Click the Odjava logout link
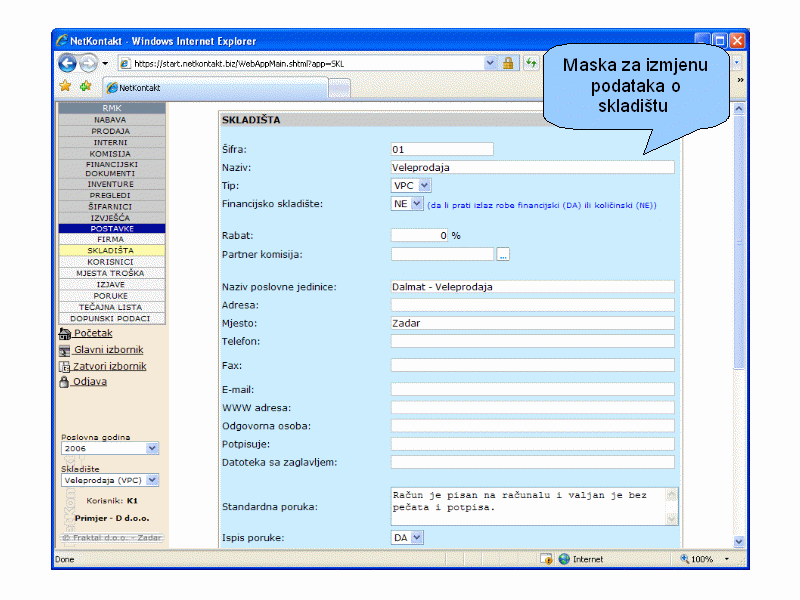The width and height of the screenshot is (800, 600). coord(90,382)
